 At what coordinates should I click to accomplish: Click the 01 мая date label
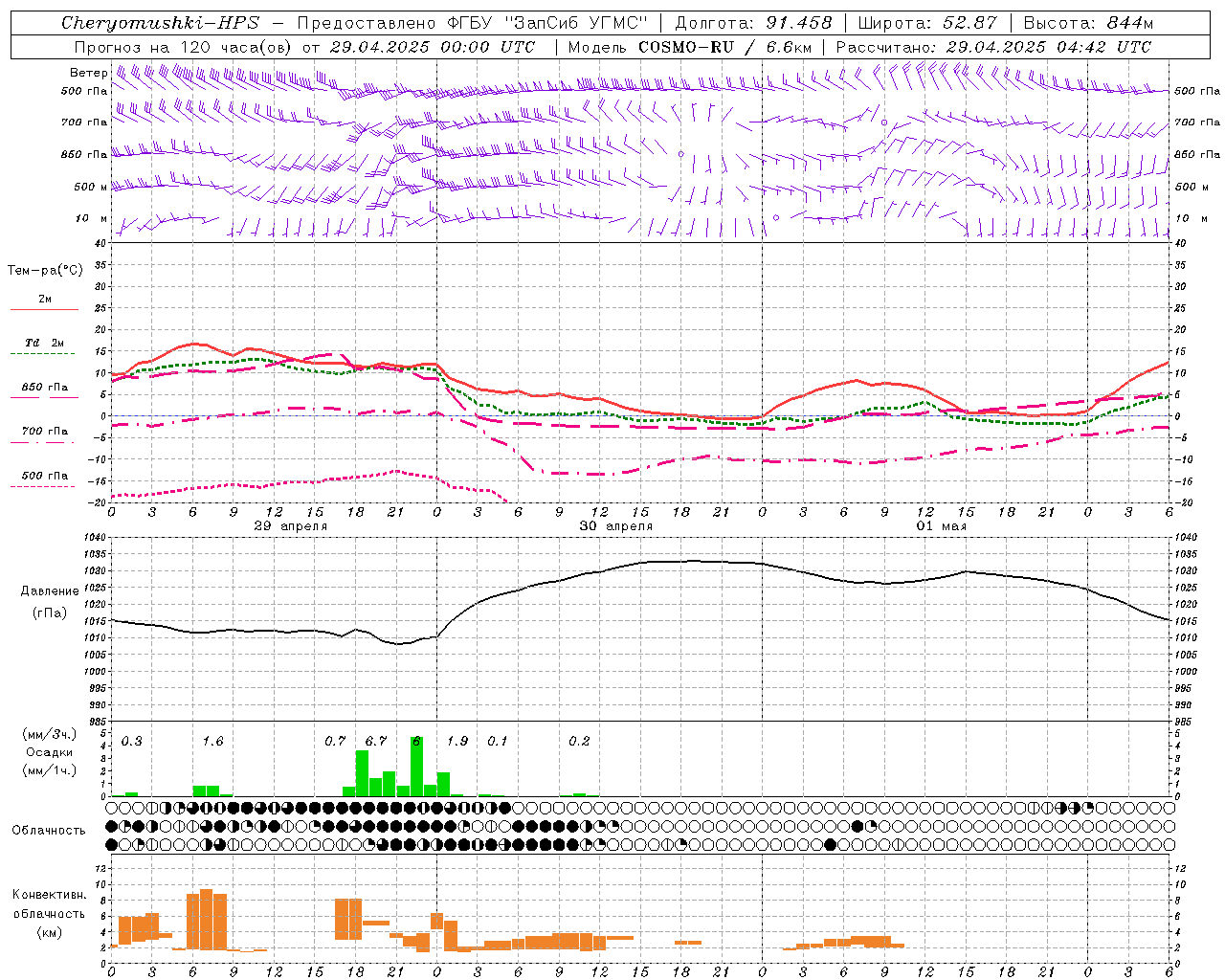point(942,526)
